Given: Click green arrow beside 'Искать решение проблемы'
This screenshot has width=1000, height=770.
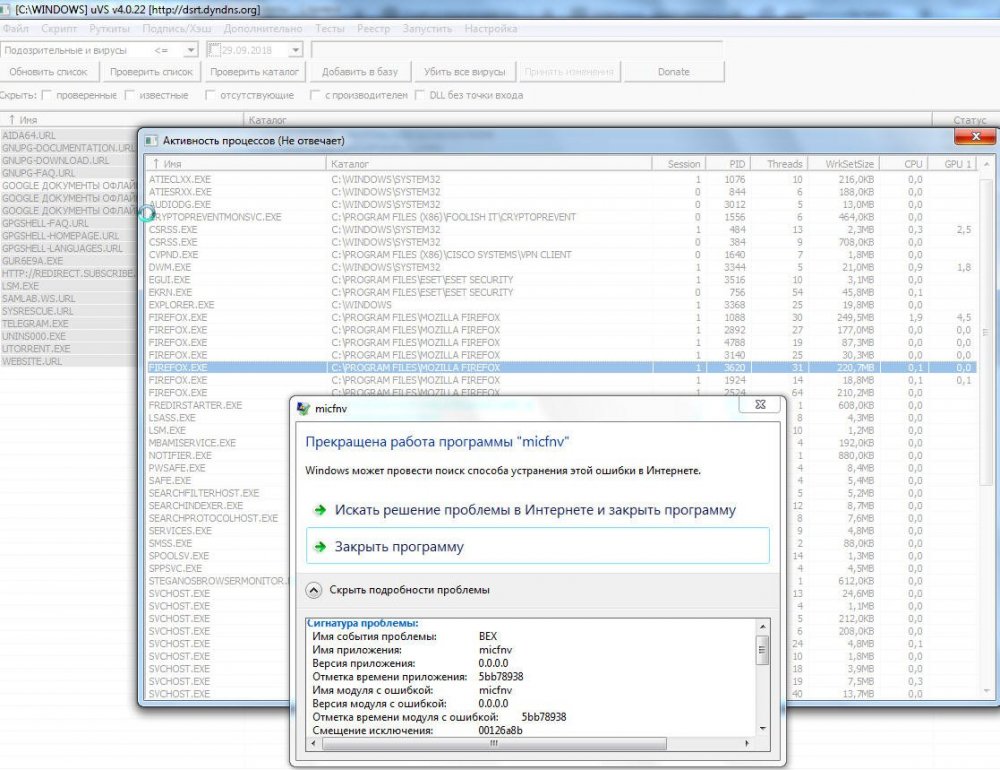Looking at the screenshot, I should [320, 510].
